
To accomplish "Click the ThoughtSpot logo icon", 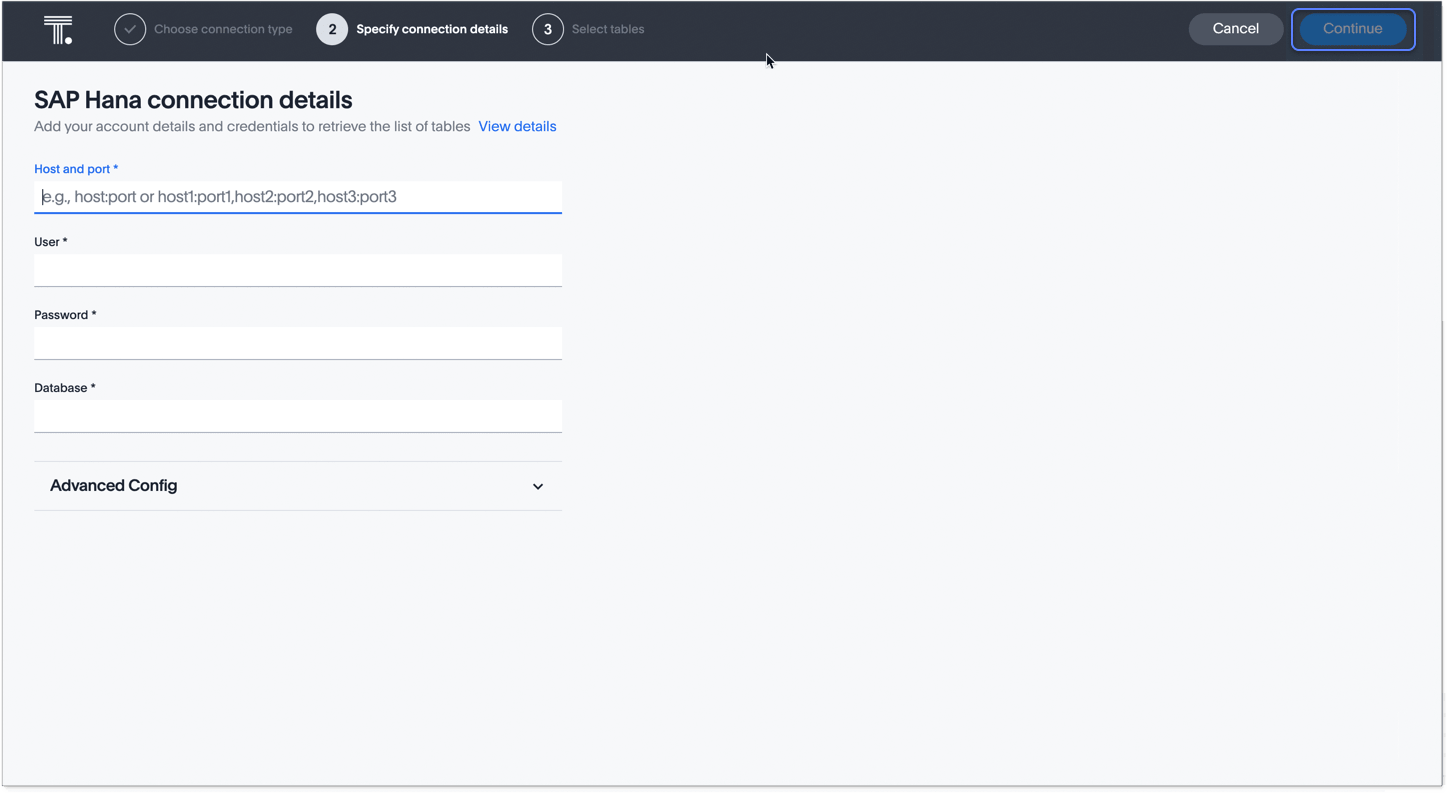I will 58,30.
